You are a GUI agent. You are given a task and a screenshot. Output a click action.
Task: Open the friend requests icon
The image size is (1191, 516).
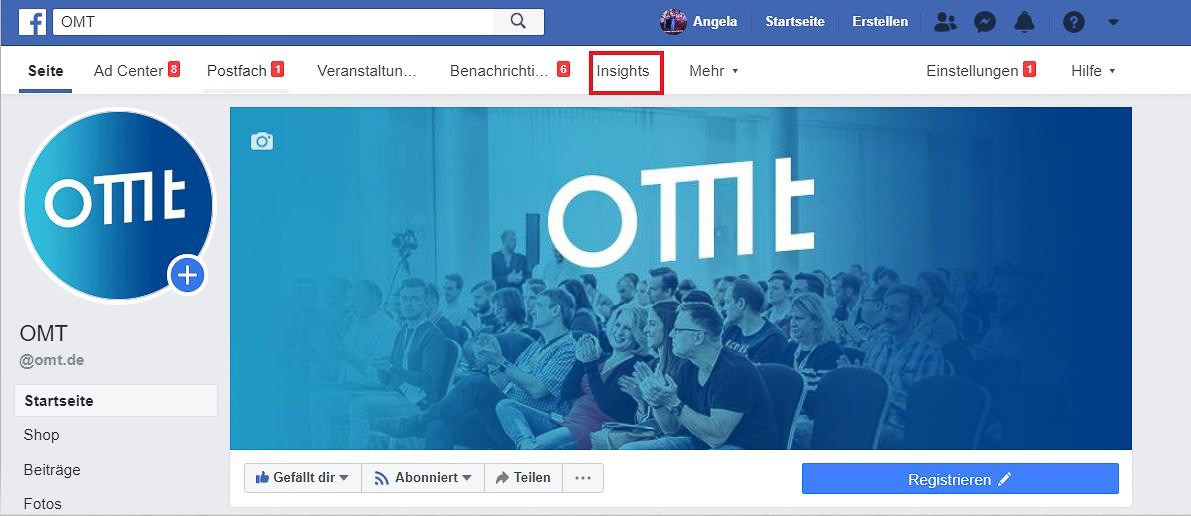pos(945,22)
